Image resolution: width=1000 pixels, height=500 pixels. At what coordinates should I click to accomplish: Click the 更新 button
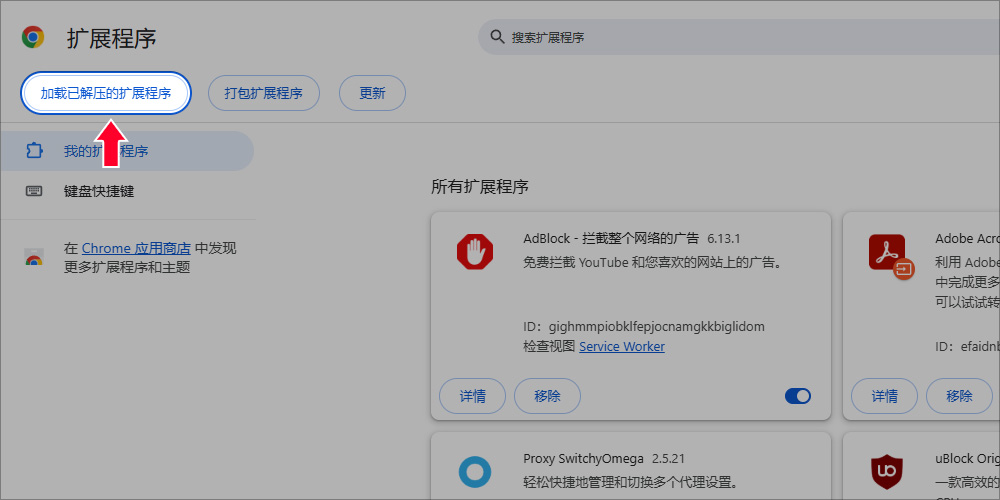pyautogui.click(x=372, y=93)
